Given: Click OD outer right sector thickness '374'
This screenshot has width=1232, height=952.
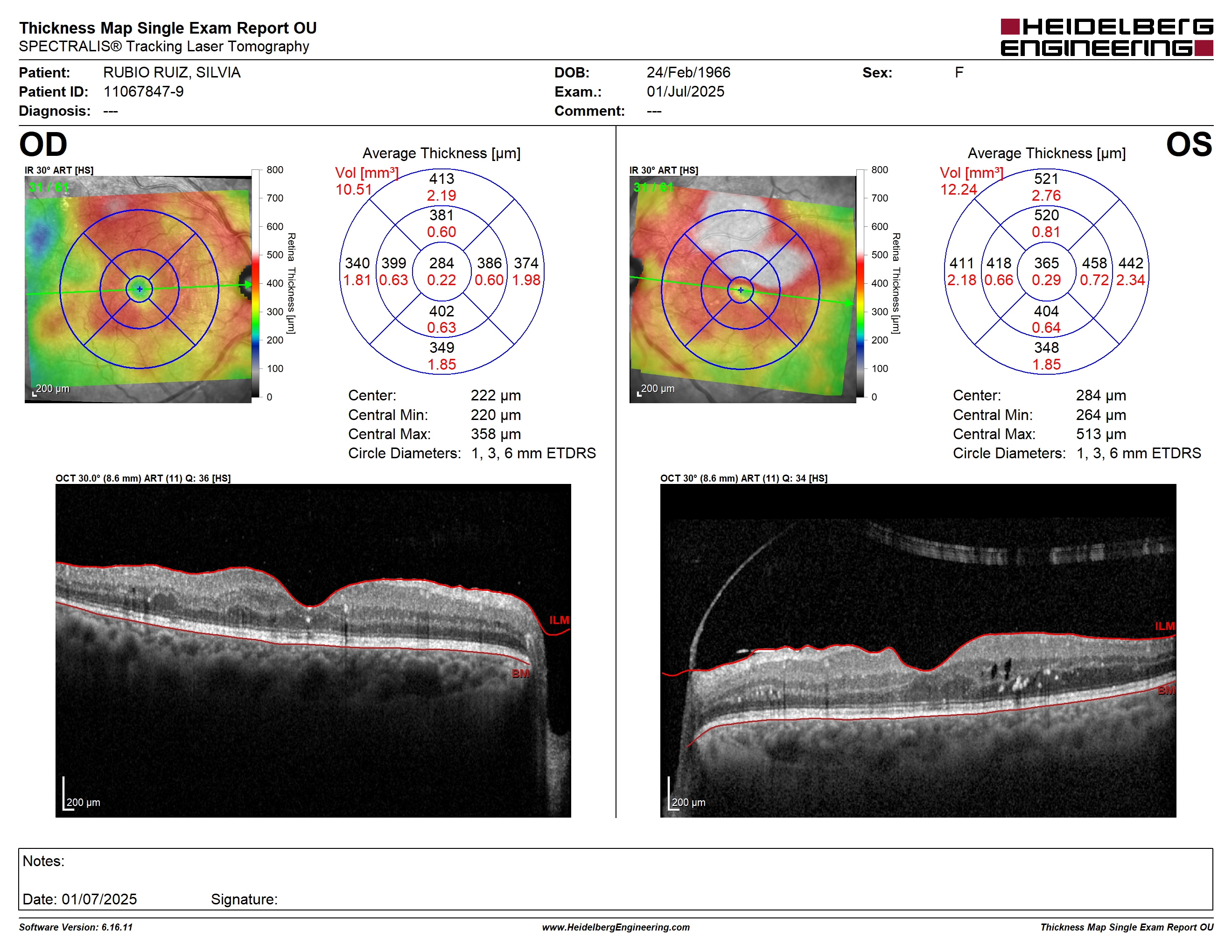Looking at the screenshot, I should click(x=526, y=263).
